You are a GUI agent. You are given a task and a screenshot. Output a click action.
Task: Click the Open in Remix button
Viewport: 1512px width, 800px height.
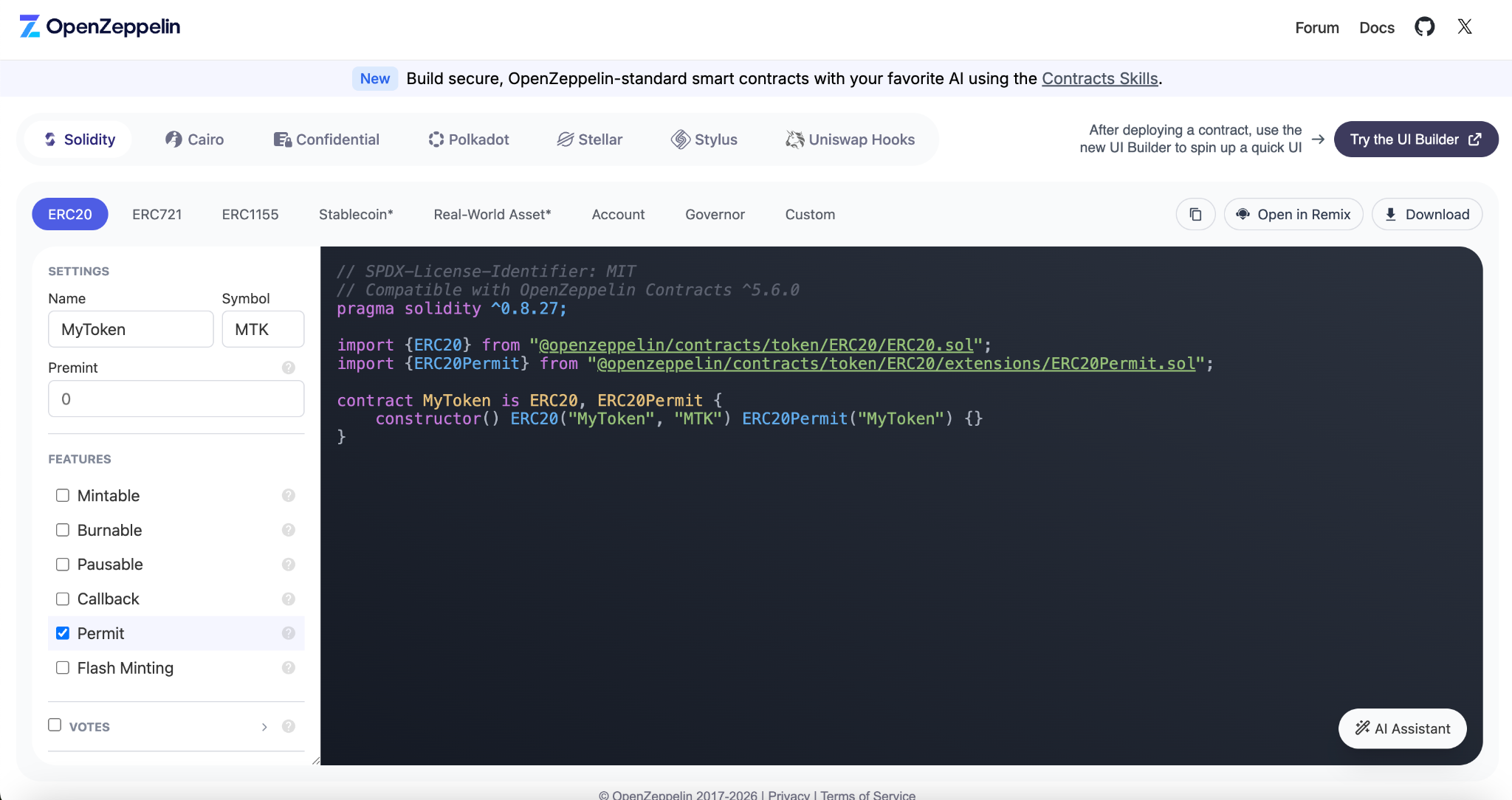[x=1293, y=214]
